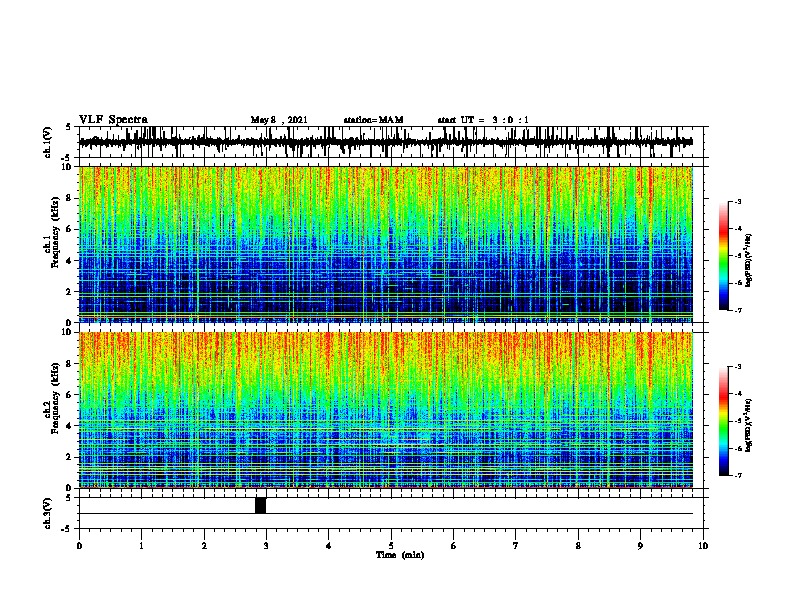Click the "ch.1(V)" axis label
The image size is (792, 612).
tap(47, 142)
